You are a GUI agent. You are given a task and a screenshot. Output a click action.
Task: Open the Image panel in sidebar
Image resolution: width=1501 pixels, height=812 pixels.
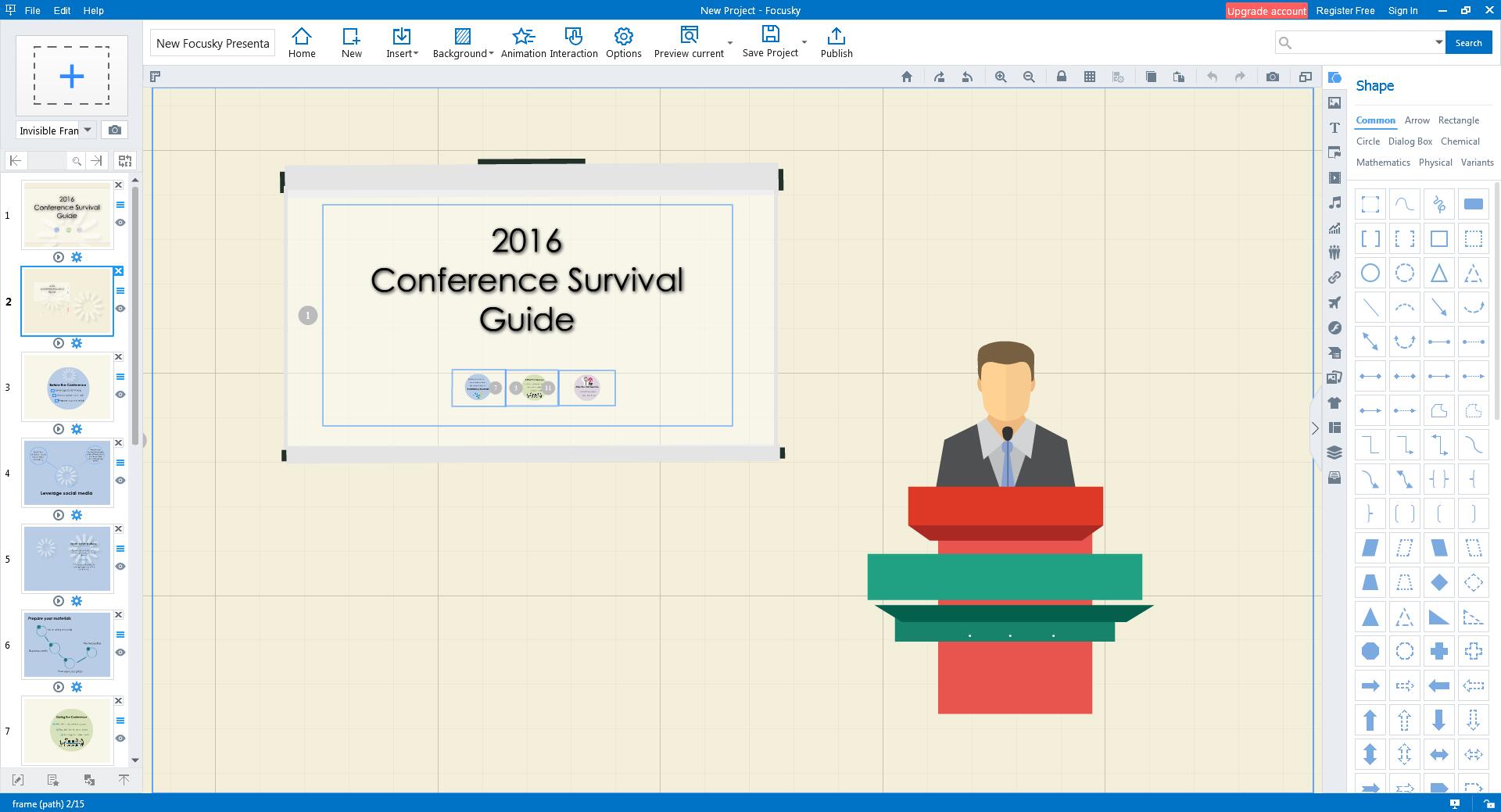[x=1334, y=102]
